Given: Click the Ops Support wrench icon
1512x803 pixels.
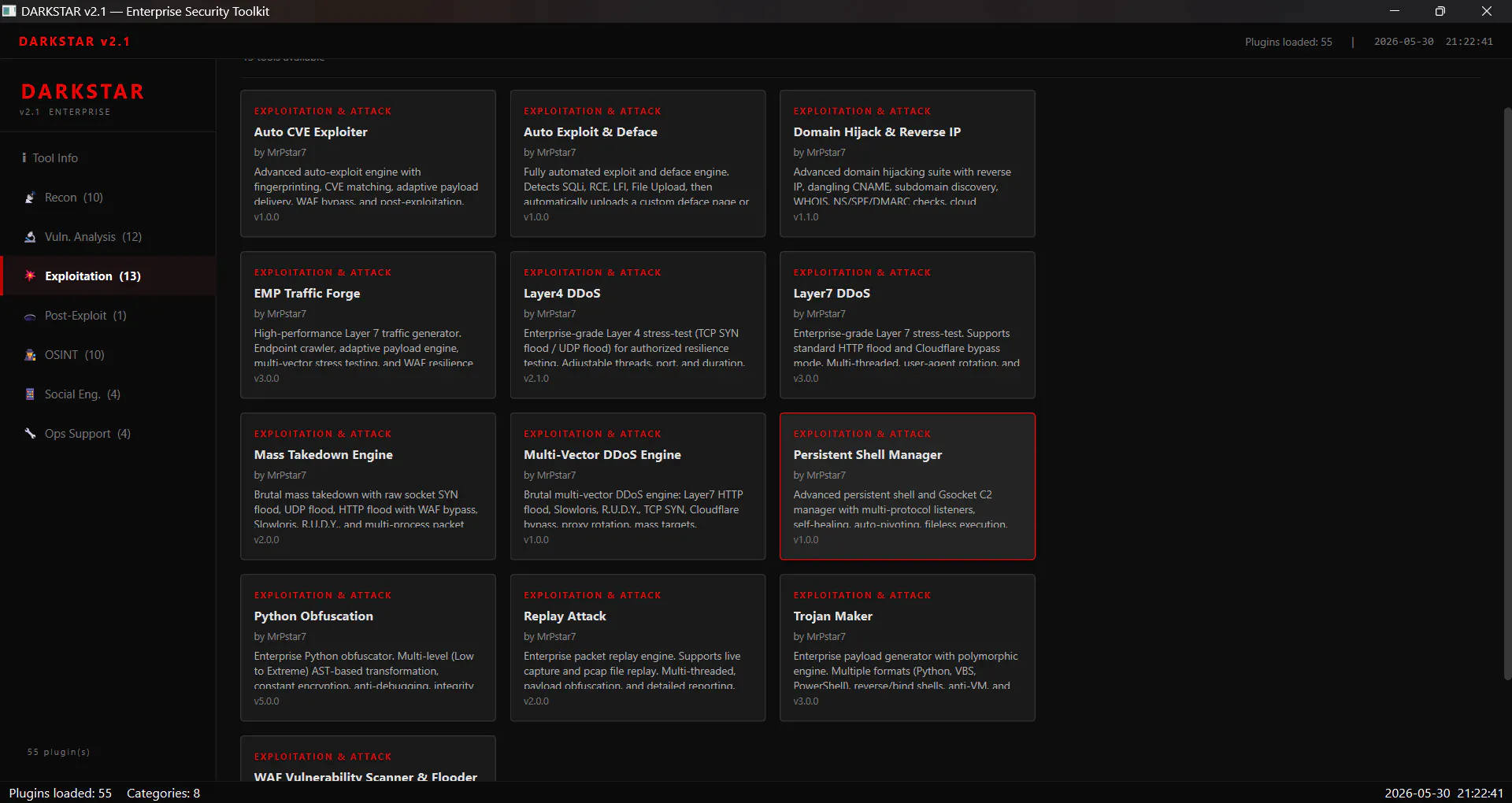Looking at the screenshot, I should pos(30,434).
